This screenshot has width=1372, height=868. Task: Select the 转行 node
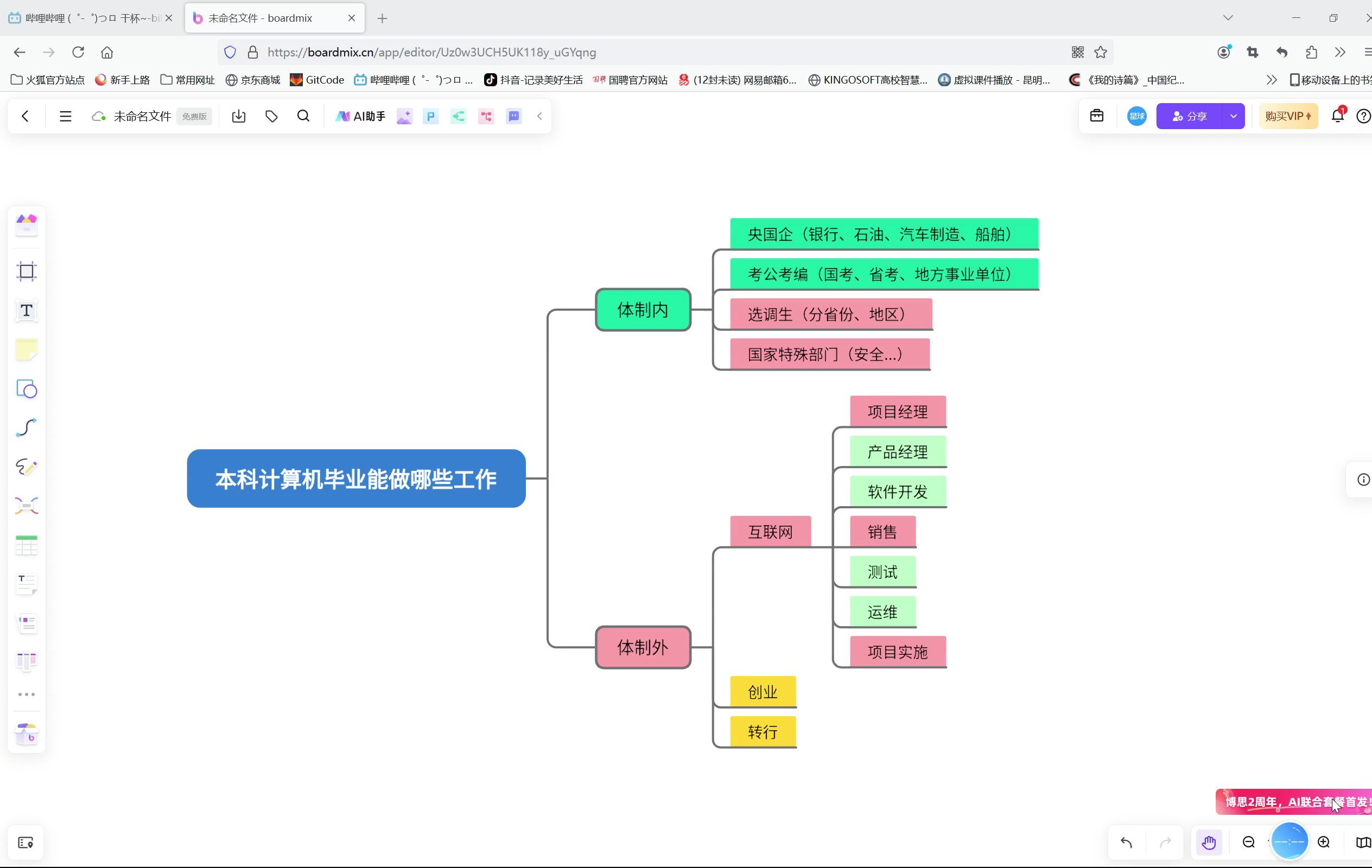pyautogui.click(x=763, y=731)
